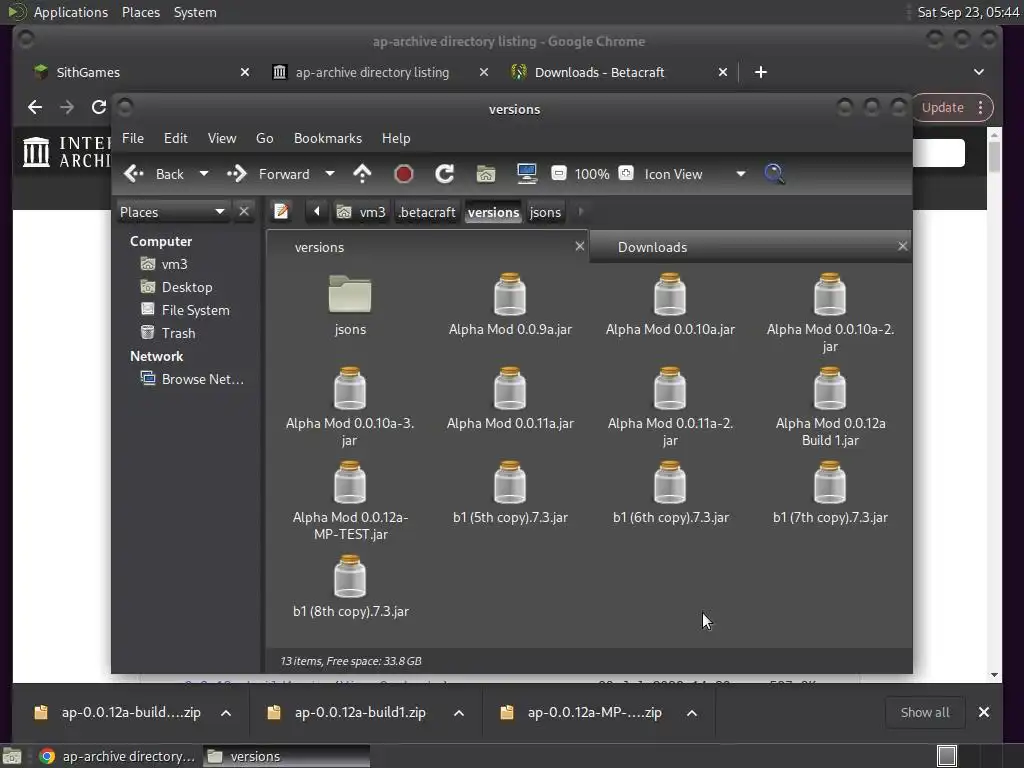Select Alpha Mod 0.0.10a-2.jar file
The image size is (1024, 768).
[830, 312]
